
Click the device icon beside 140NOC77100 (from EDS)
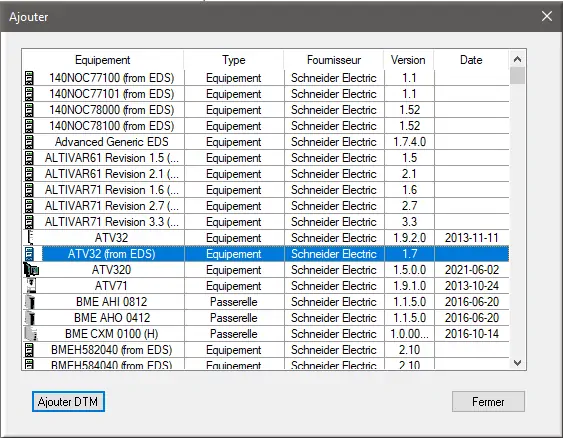[x=29, y=78]
